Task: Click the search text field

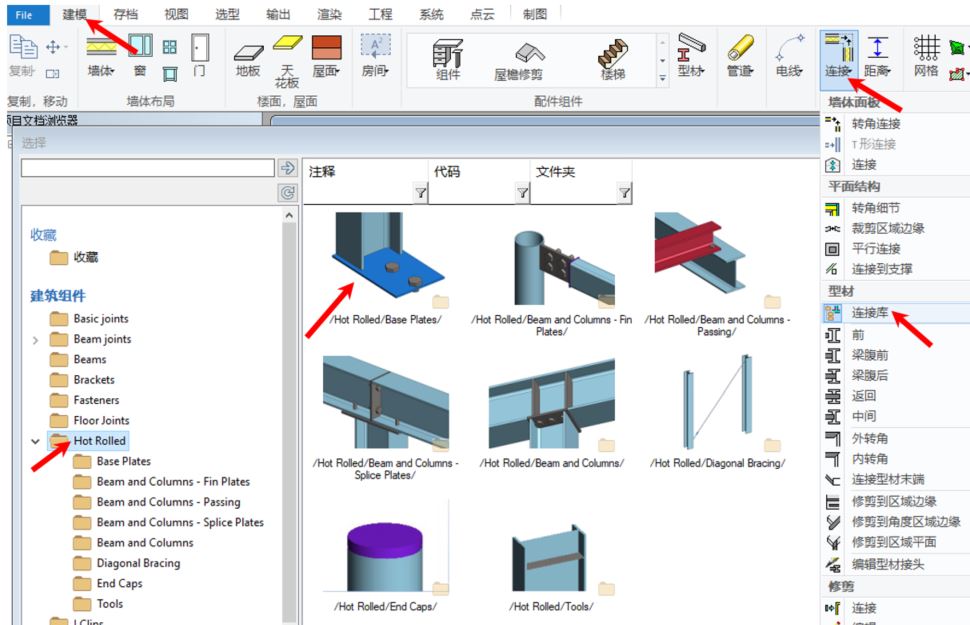Action: pos(148,168)
